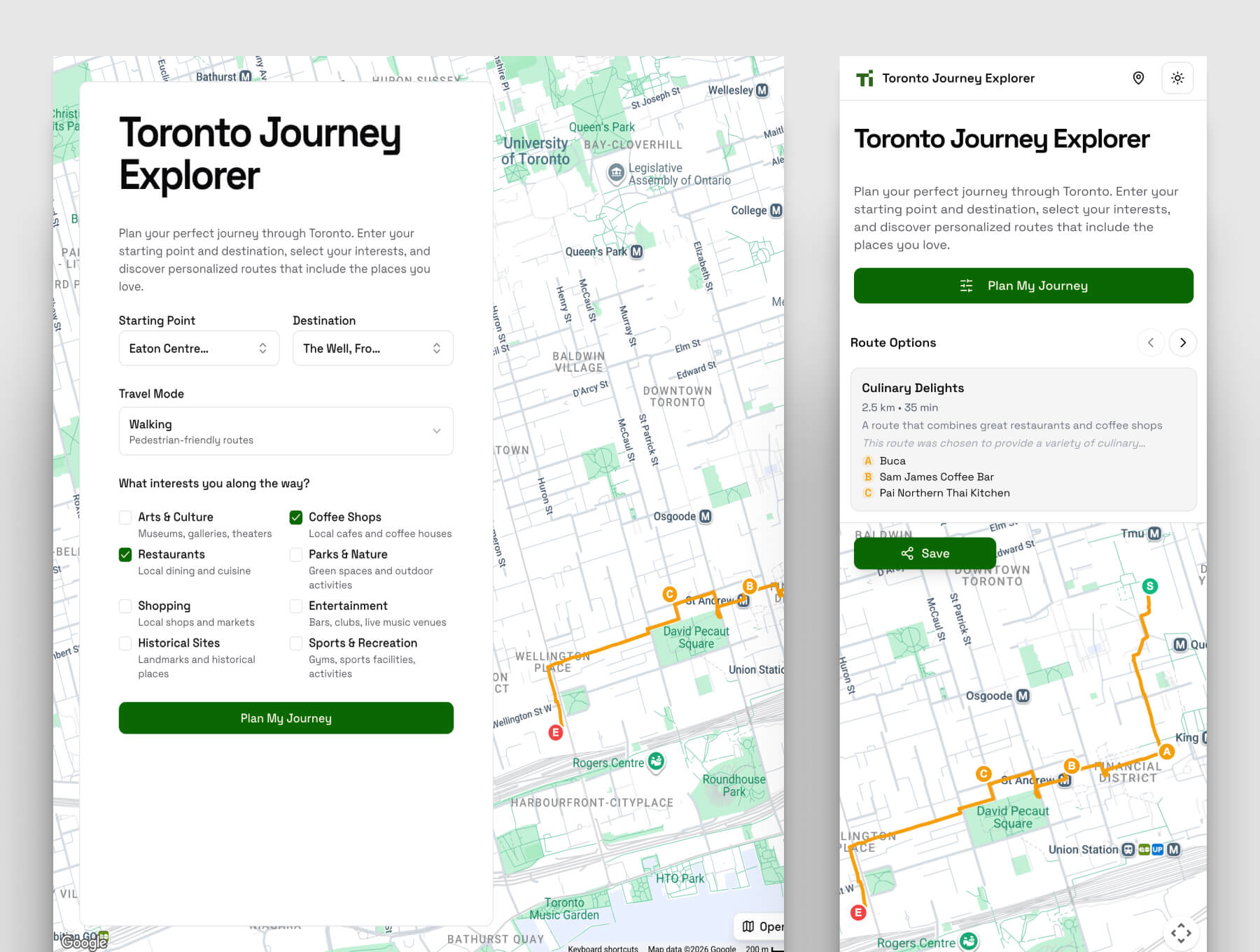
Task: Check the Historical Sites interest
Action: tap(125, 643)
